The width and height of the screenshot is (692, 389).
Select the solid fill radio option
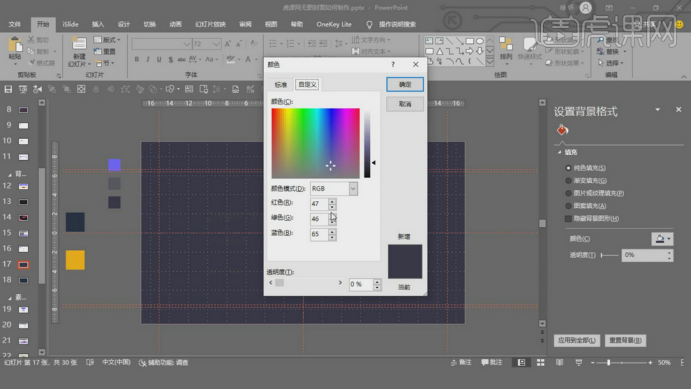568,168
